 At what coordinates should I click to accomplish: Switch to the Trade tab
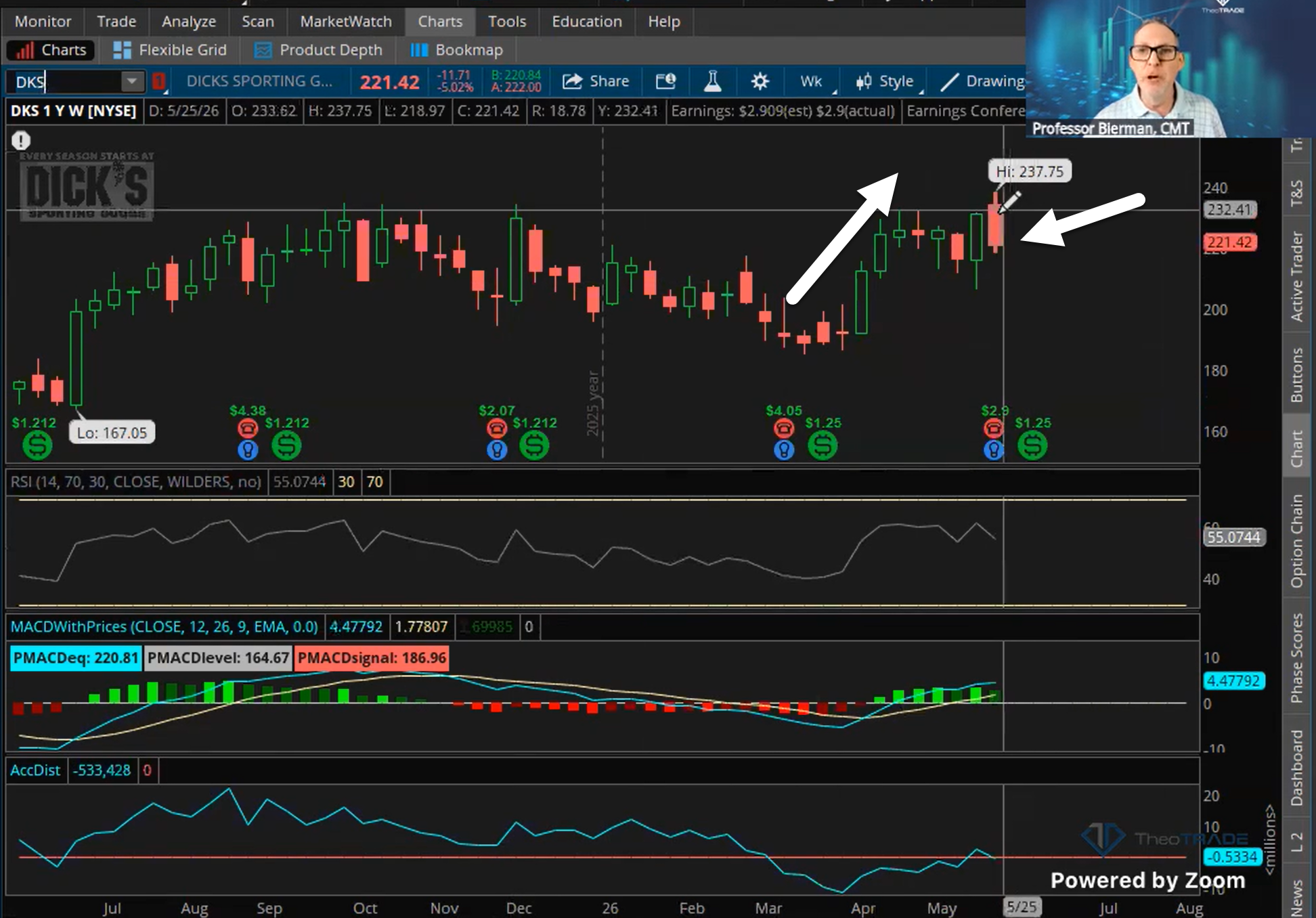coord(116,22)
